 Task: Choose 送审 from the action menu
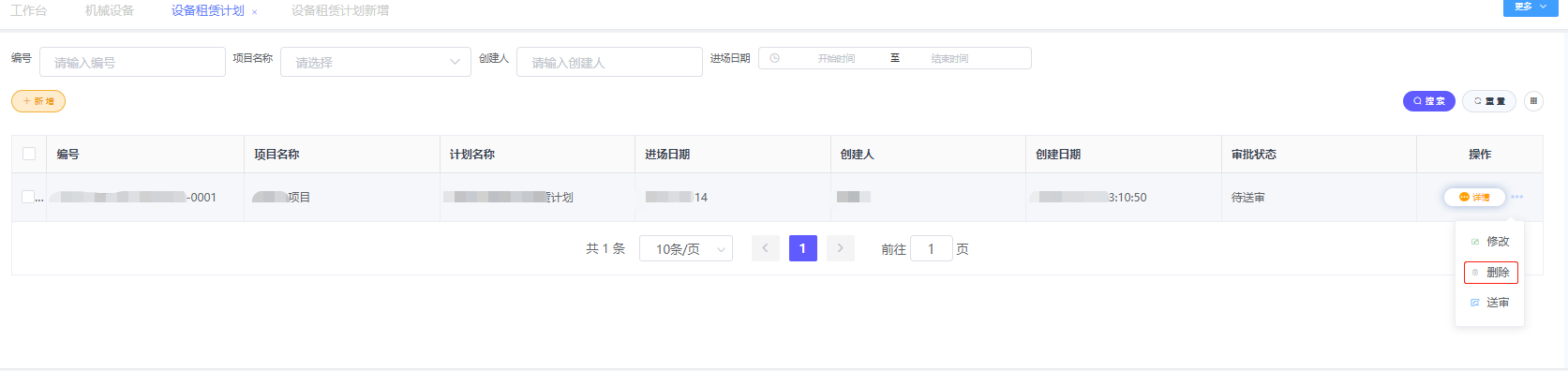(1490, 303)
